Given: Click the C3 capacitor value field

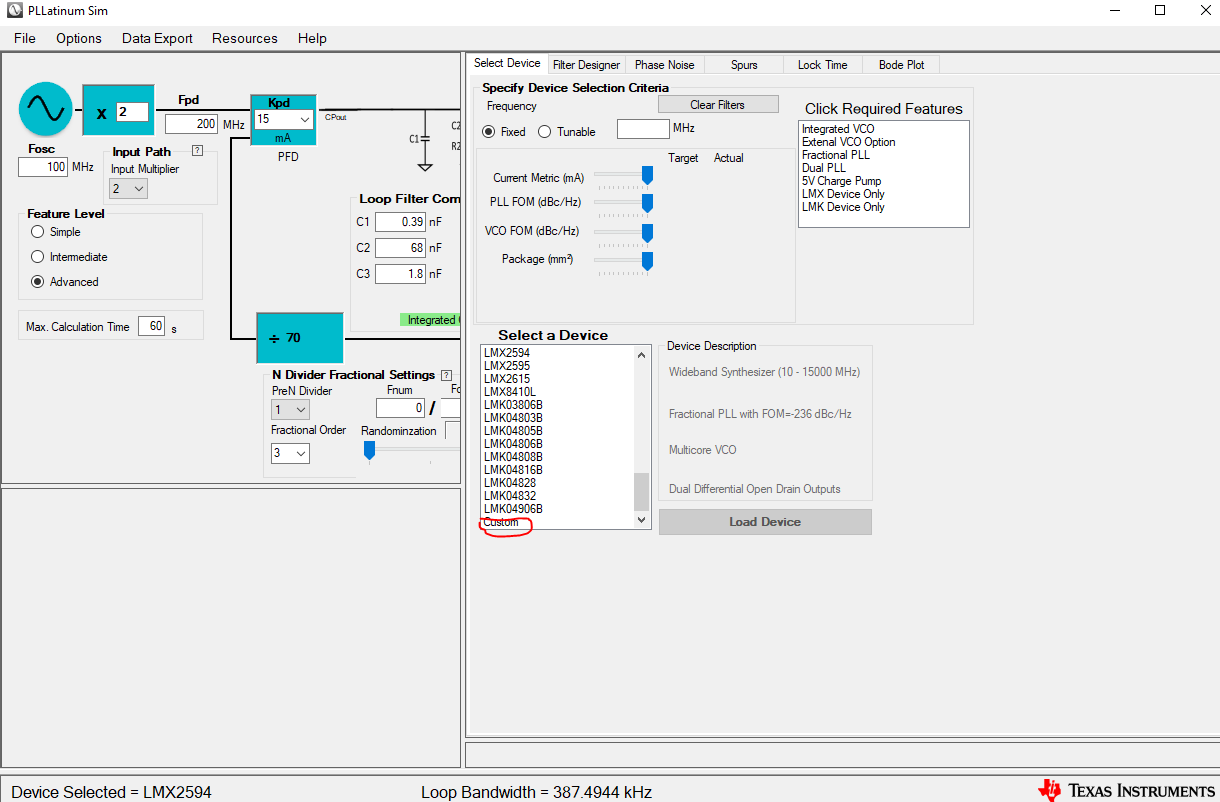Looking at the screenshot, I should click(401, 274).
